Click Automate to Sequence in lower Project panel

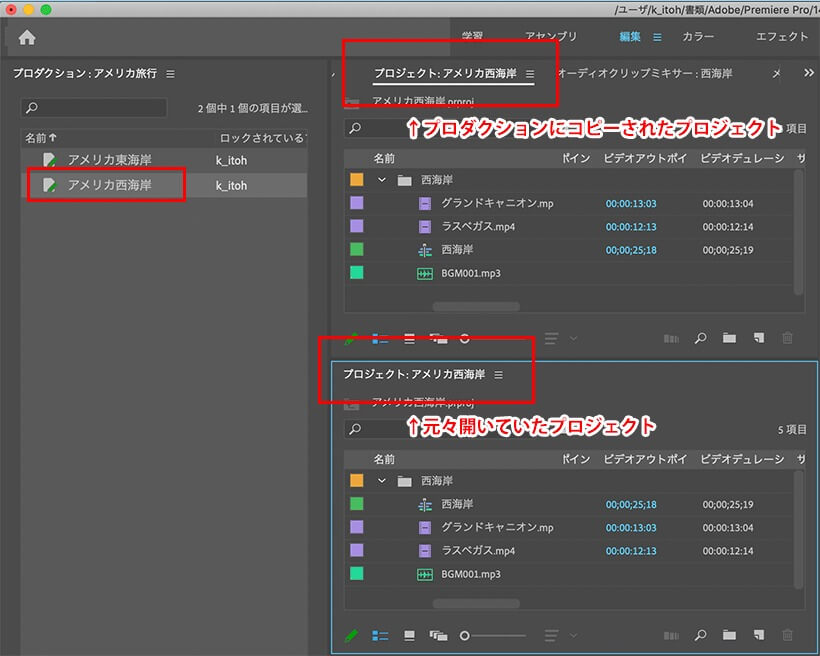(x=671, y=636)
